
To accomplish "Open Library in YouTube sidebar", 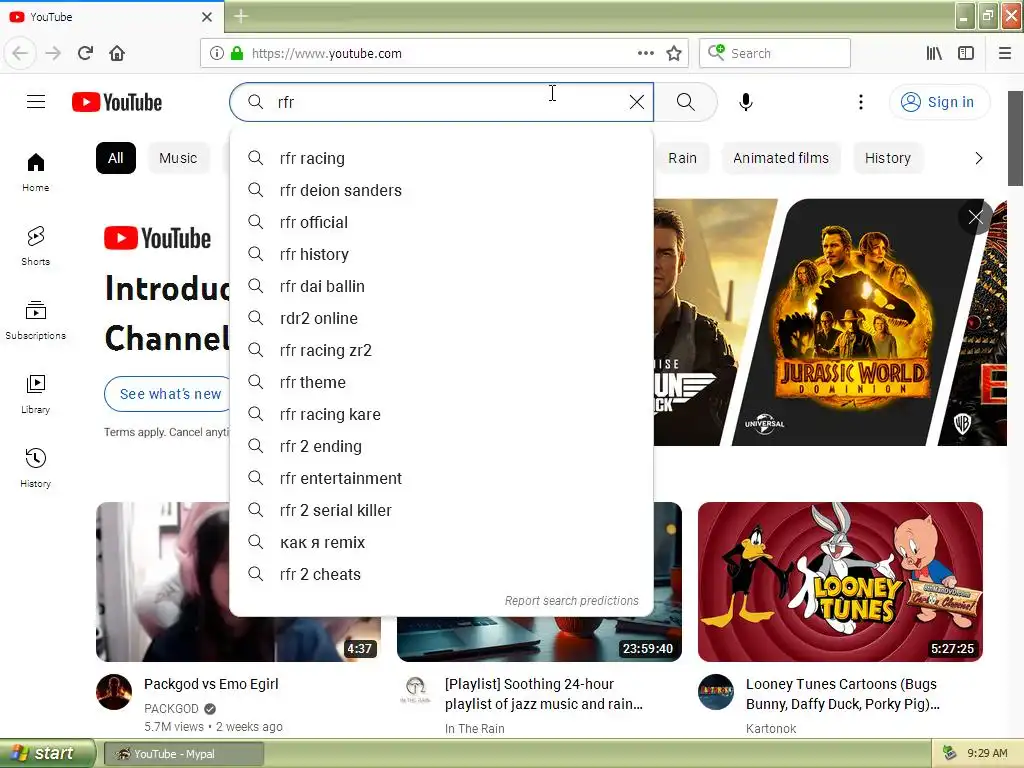I will [36, 394].
